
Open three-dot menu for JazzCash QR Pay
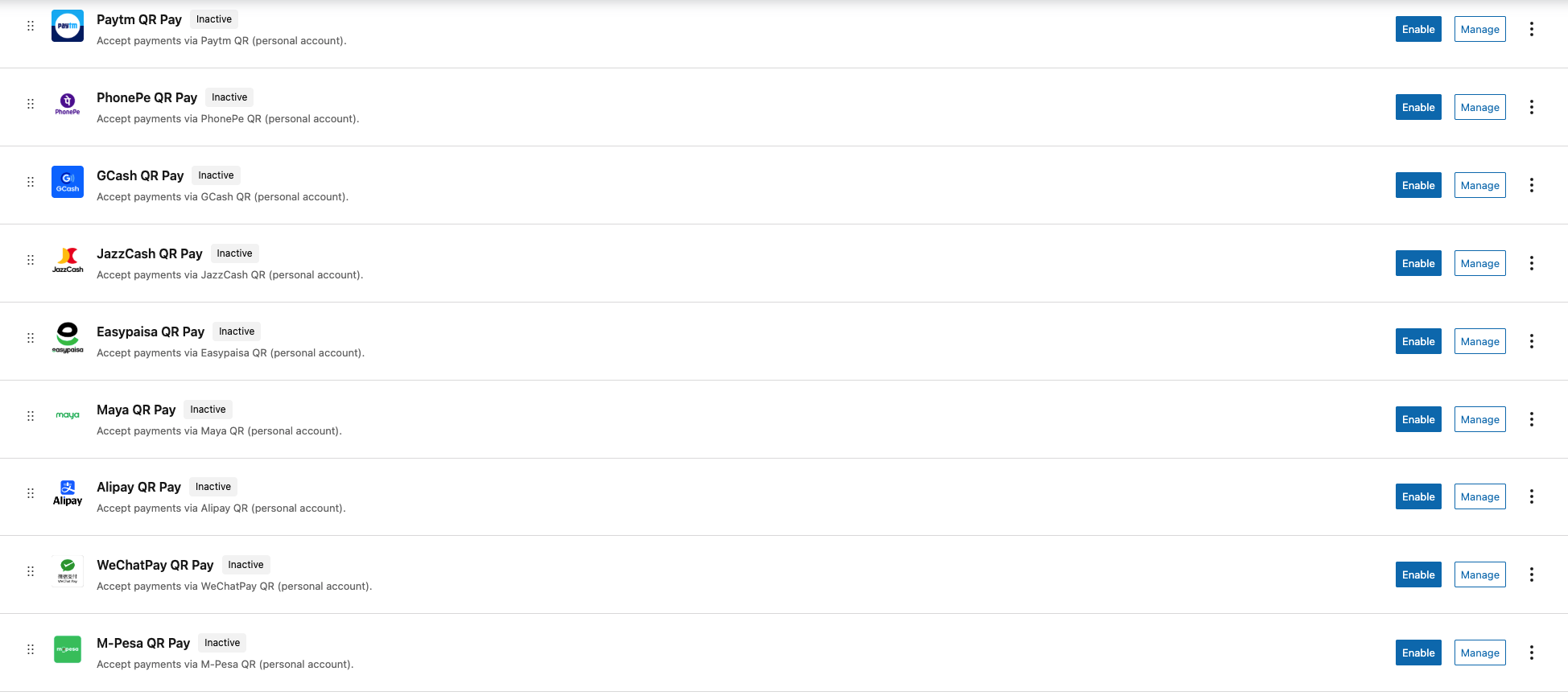(x=1532, y=264)
